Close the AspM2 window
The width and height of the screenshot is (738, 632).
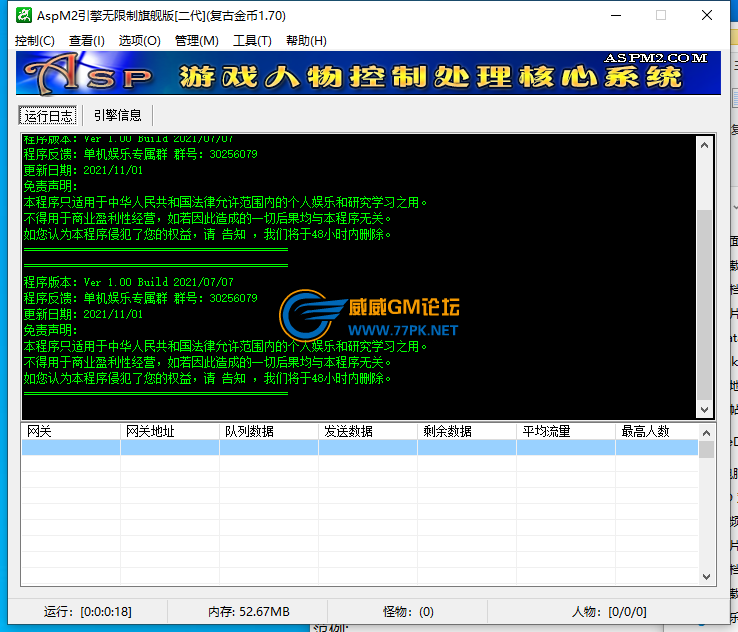(x=706, y=16)
